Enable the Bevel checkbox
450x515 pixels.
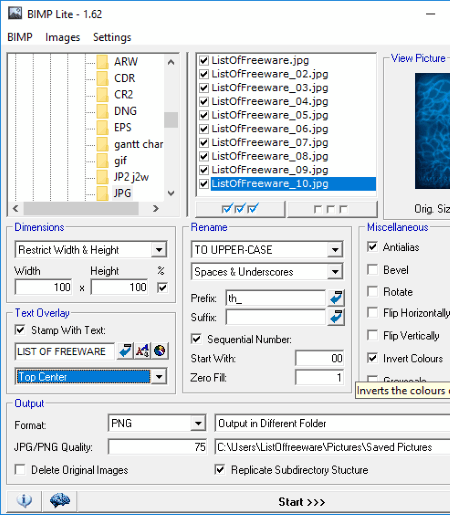click(372, 270)
